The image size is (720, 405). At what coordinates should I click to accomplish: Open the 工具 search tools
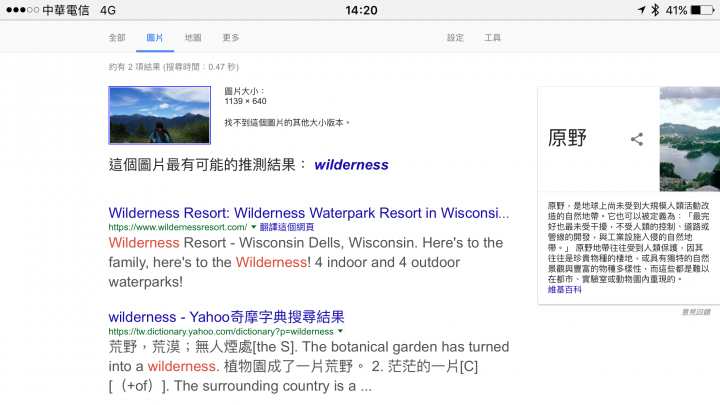(492, 38)
